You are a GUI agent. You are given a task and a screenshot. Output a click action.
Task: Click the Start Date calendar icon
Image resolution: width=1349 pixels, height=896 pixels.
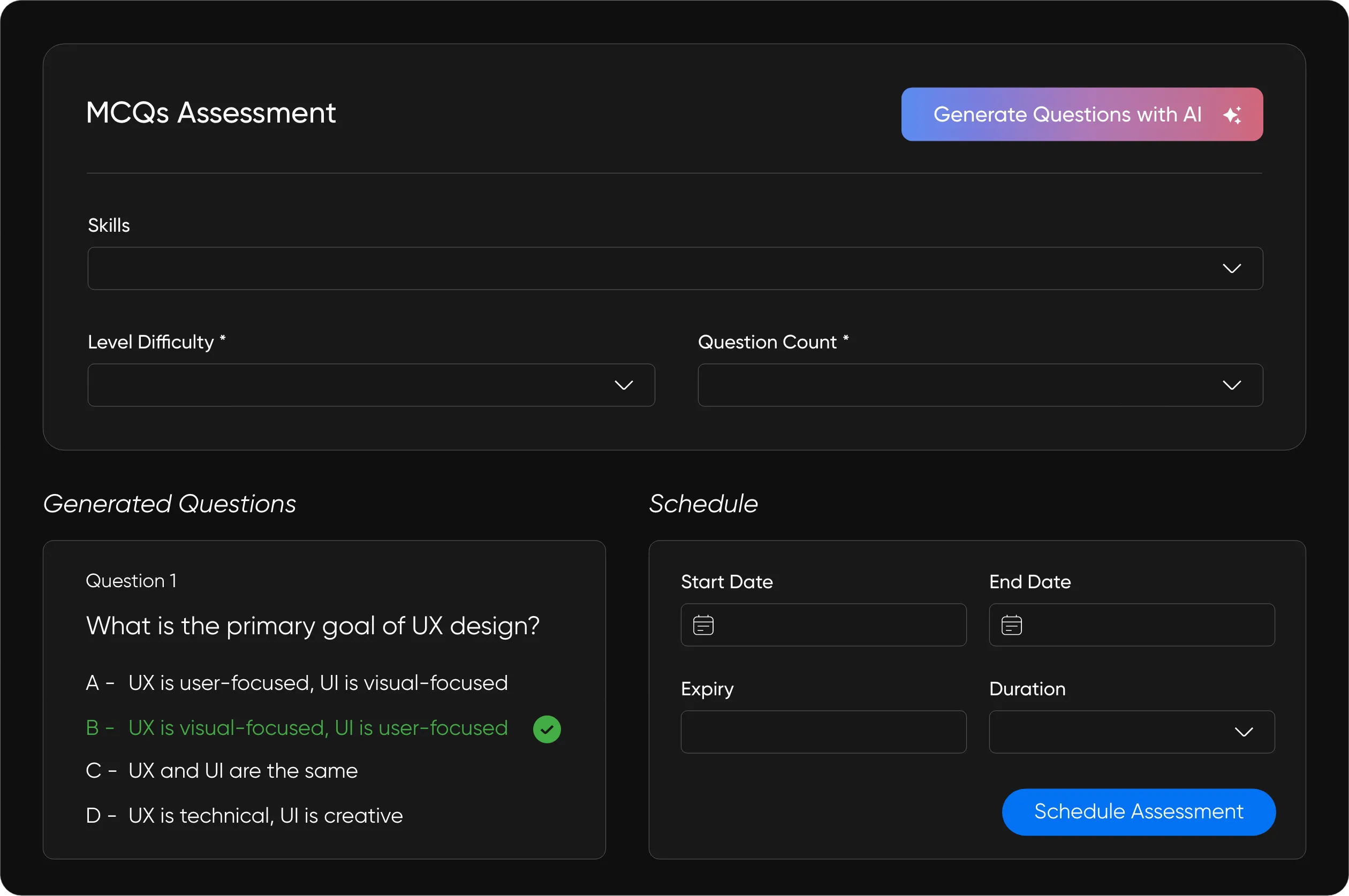[x=703, y=625]
